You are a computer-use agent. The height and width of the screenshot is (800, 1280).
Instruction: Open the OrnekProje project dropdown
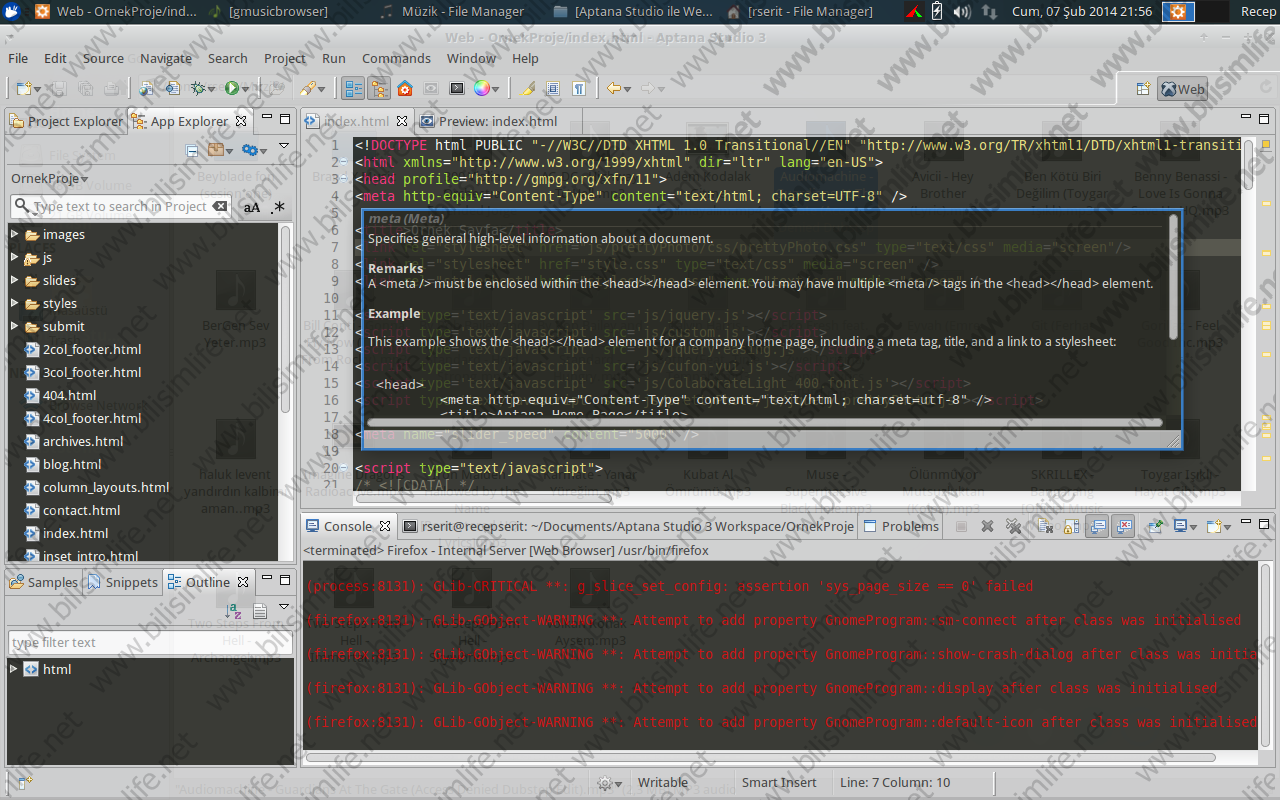[x=49, y=178]
